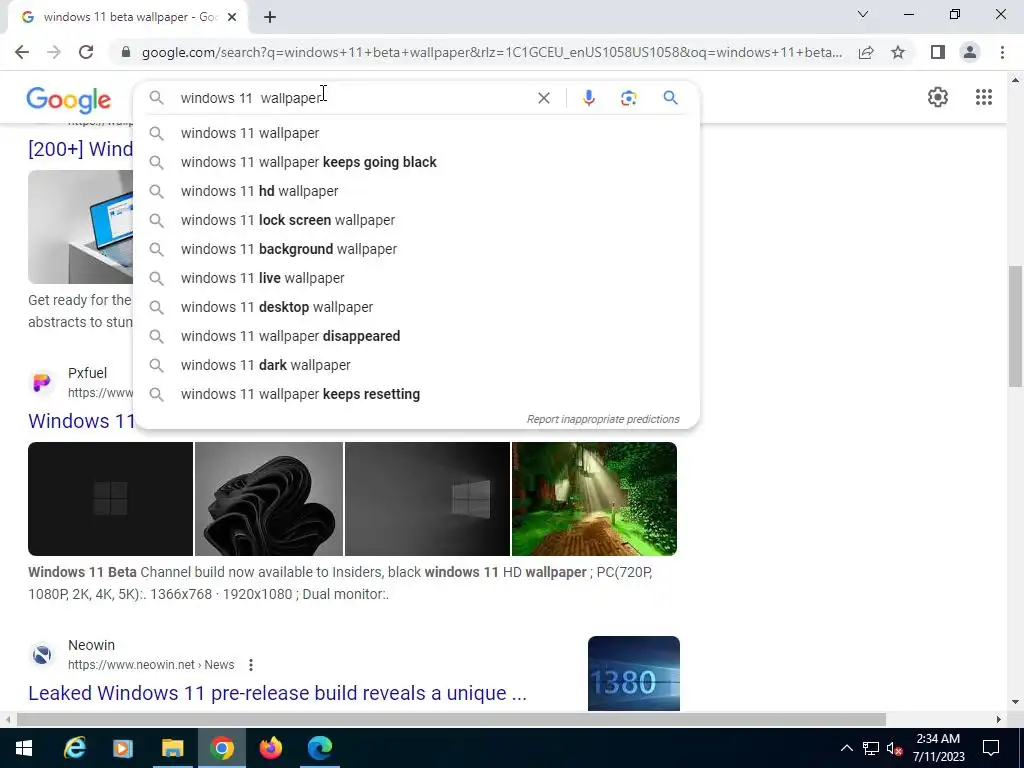Choose suggestion "windows 11 live wallpaper"

416,278
